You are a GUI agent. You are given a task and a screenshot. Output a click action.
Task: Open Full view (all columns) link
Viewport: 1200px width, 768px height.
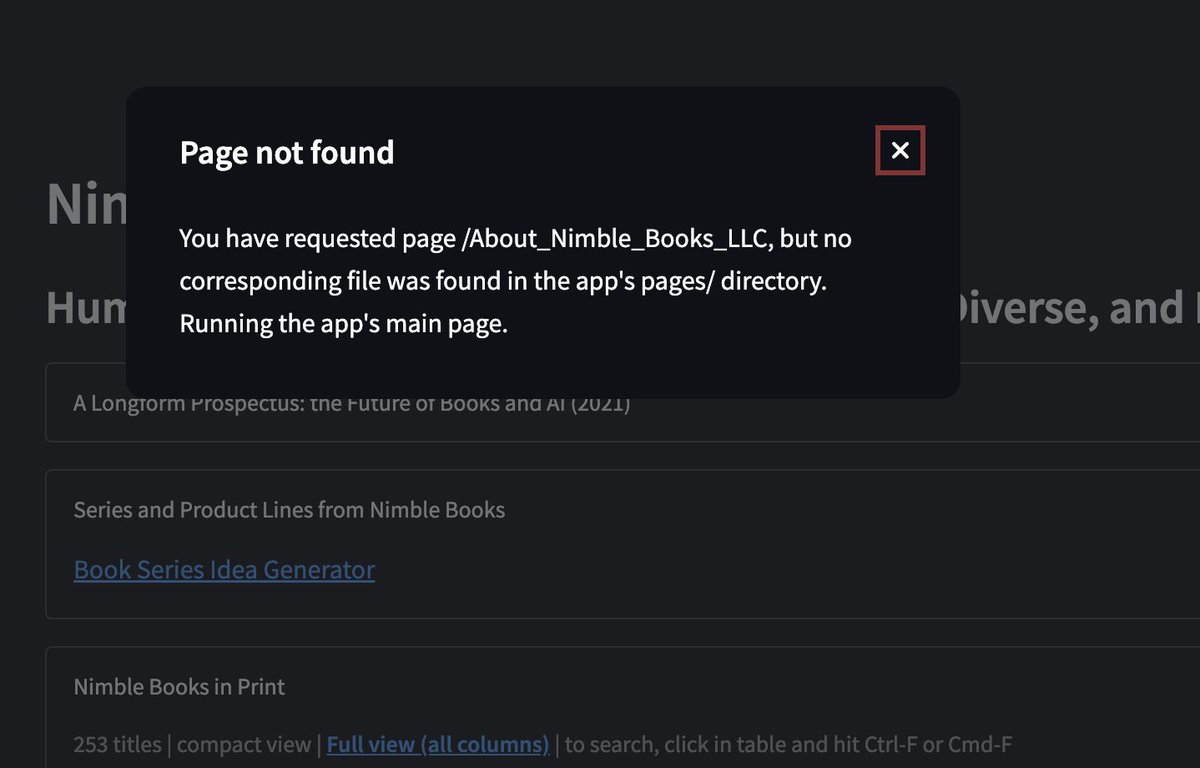[438, 745]
